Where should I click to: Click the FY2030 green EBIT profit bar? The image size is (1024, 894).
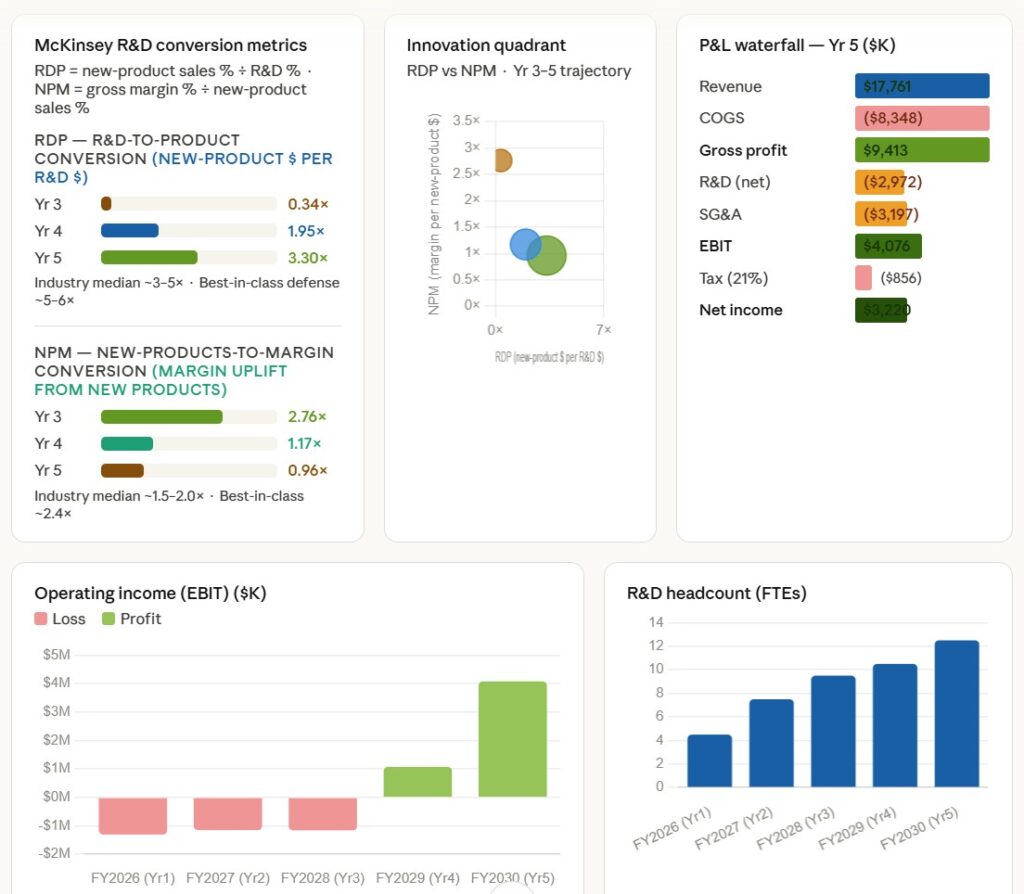point(512,739)
